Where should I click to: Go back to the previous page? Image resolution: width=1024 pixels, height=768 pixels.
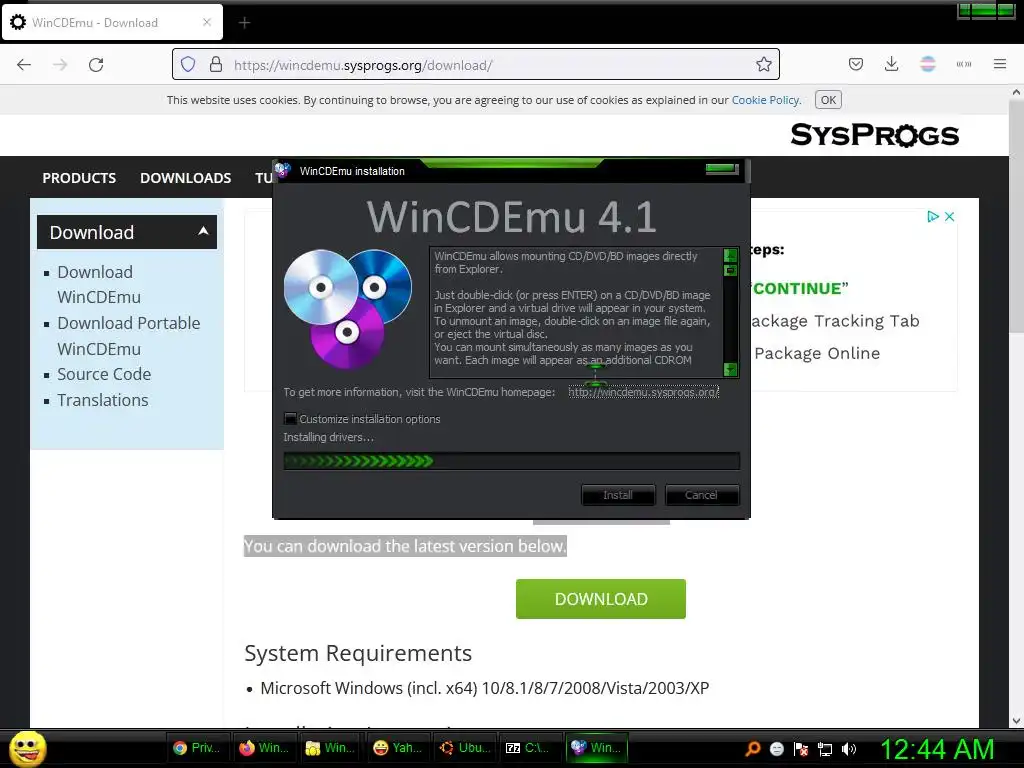click(x=24, y=65)
